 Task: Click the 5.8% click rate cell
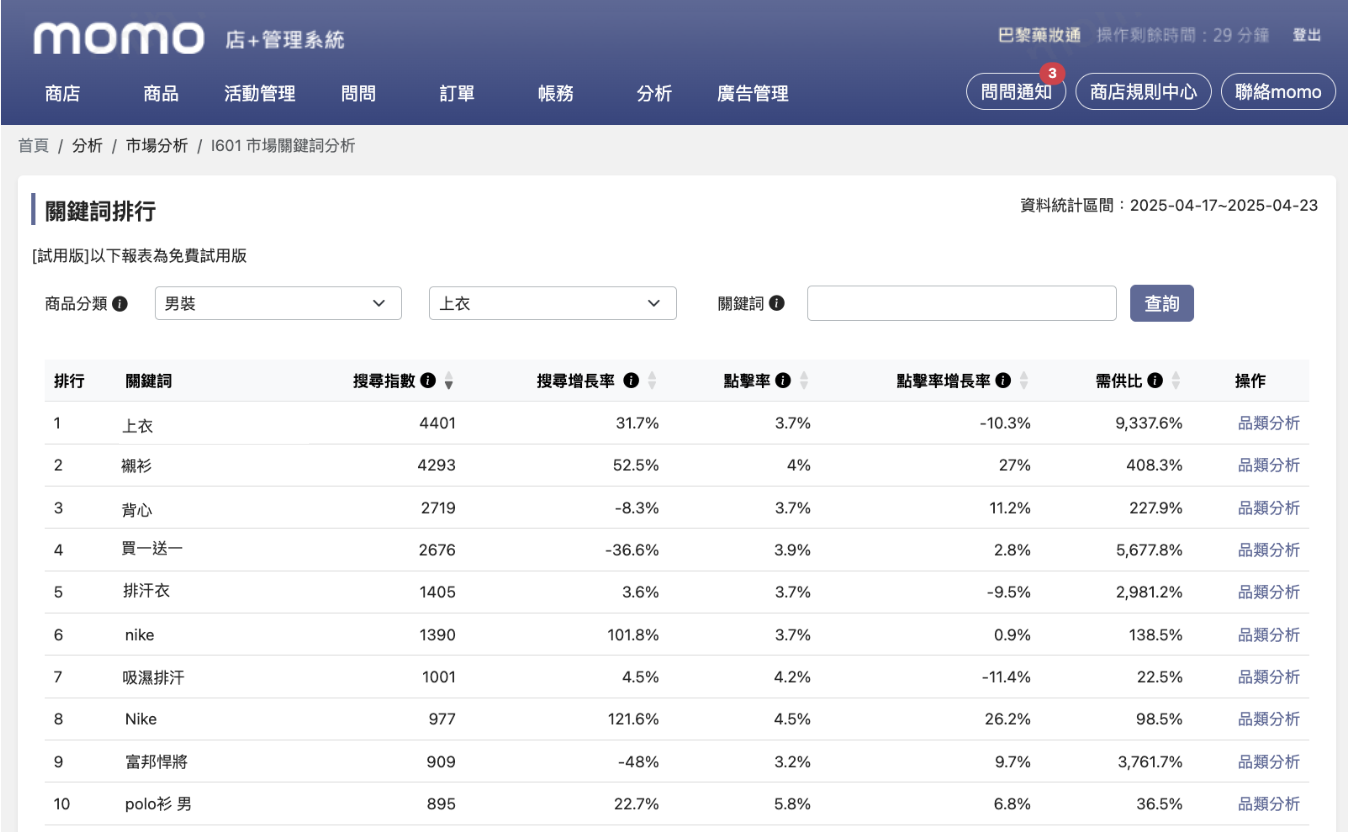792,804
